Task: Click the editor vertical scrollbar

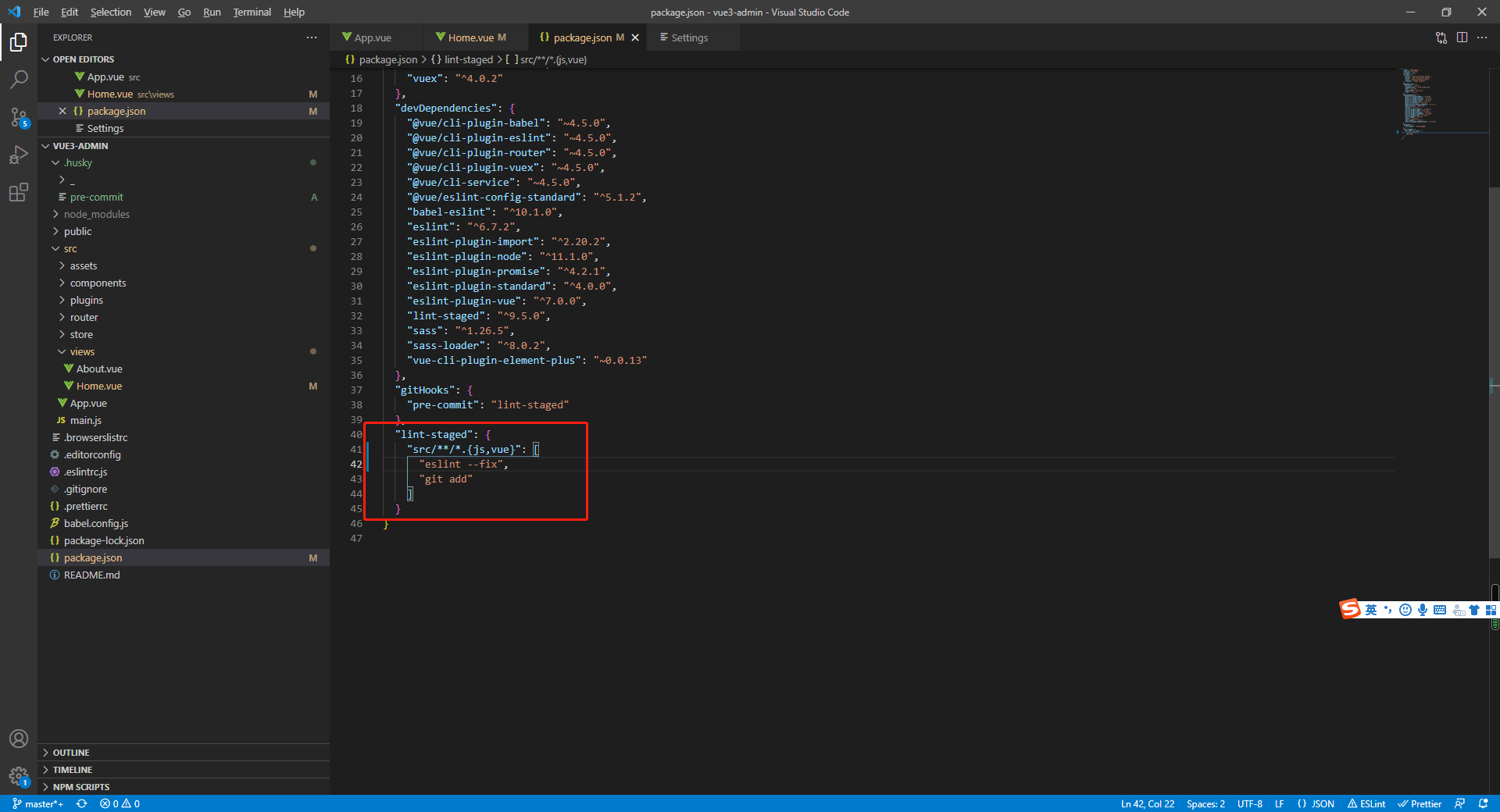Action: tap(1494, 372)
